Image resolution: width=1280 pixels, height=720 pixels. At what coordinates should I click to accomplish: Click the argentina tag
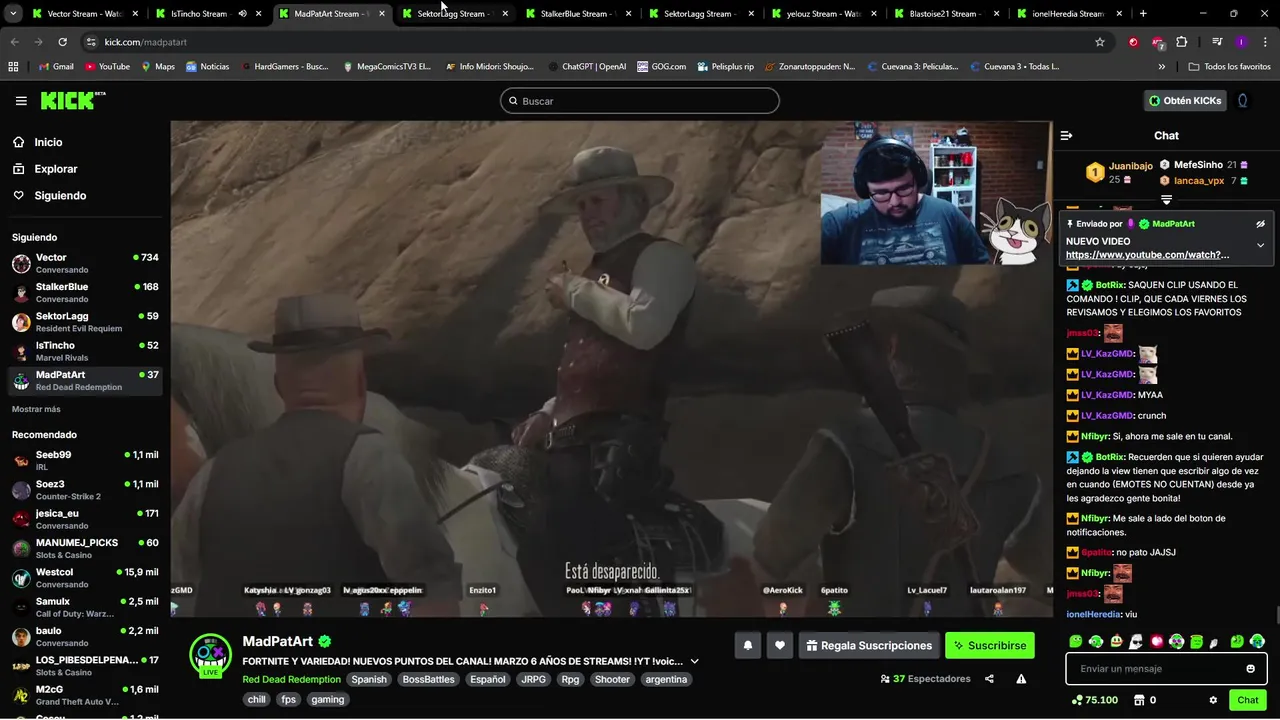[666, 679]
